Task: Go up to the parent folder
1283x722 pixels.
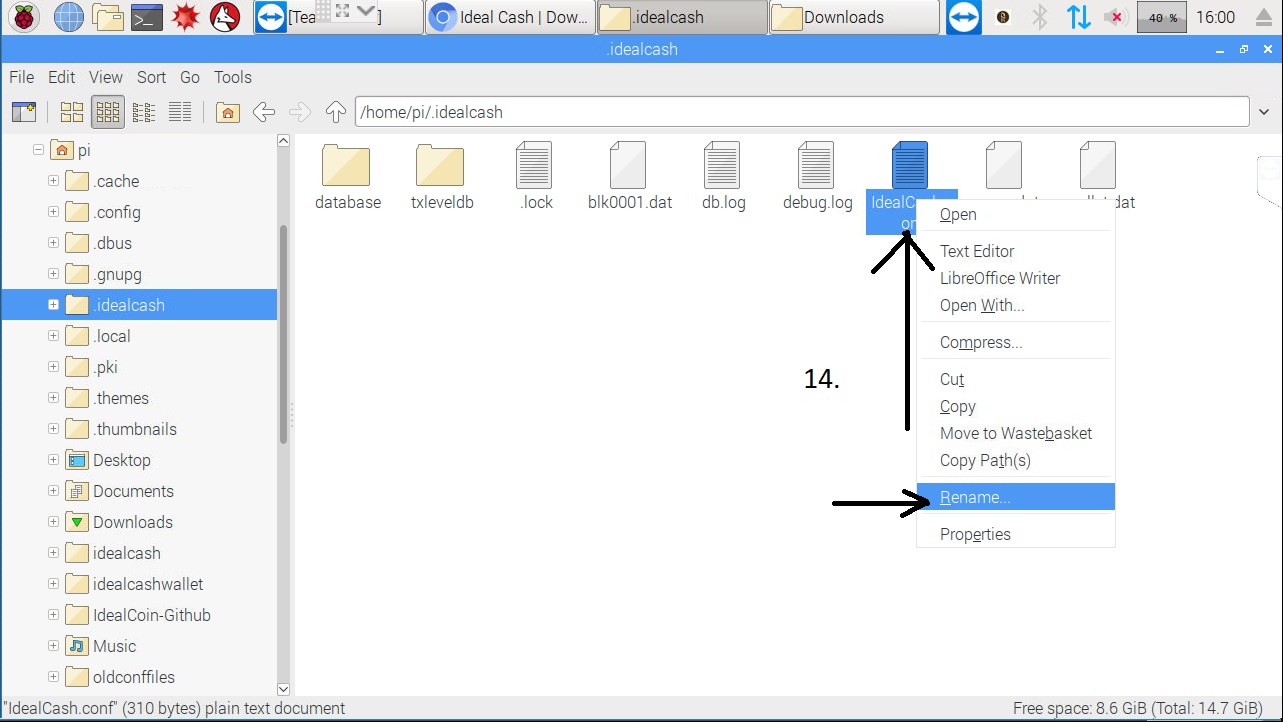Action: point(336,112)
